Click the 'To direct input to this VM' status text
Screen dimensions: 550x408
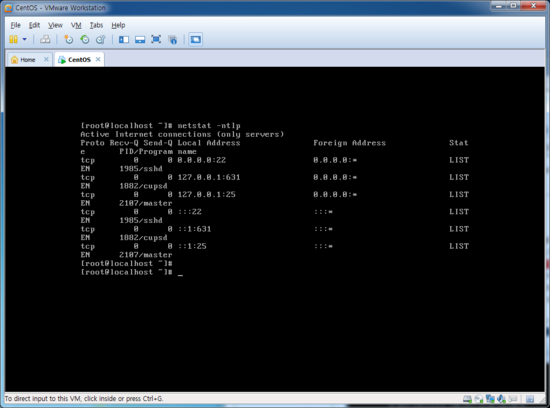84,399
